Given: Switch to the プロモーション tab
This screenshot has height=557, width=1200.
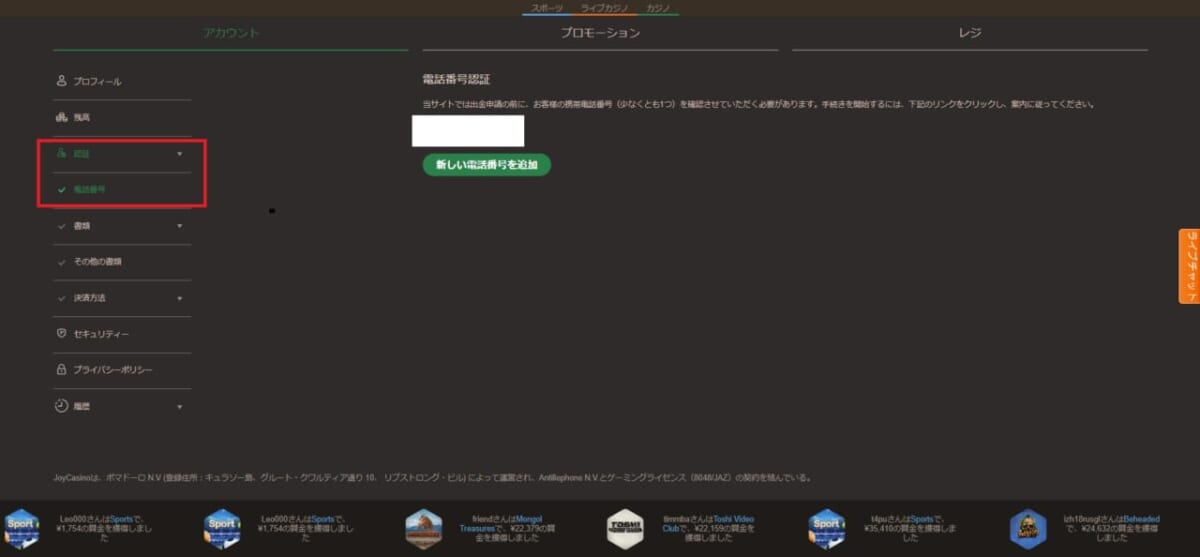Looking at the screenshot, I should point(600,33).
